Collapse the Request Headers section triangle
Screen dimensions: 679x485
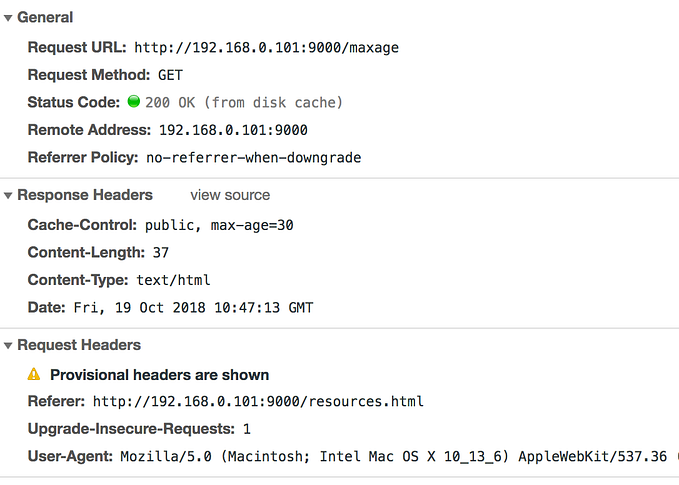[8, 346]
